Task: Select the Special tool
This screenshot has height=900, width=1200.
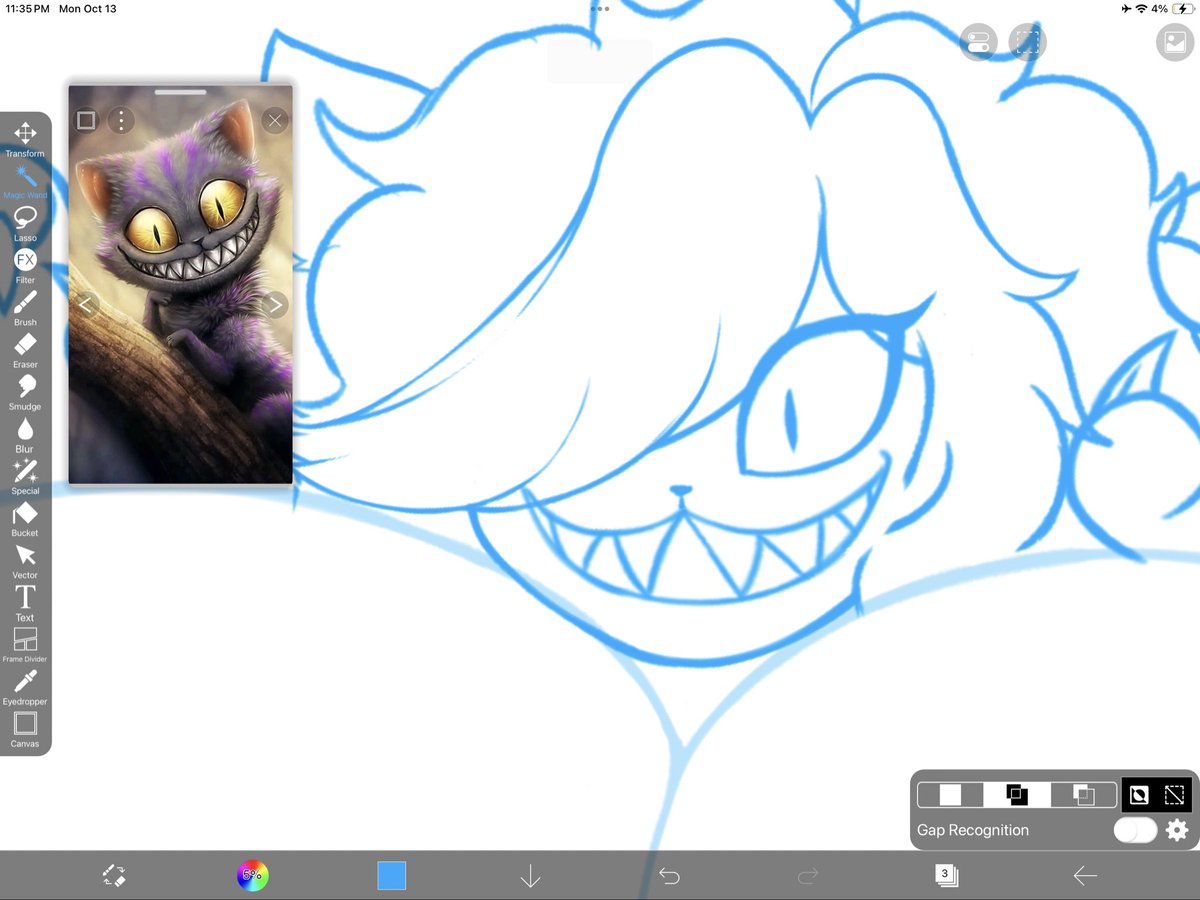Action: click(25, 476)
